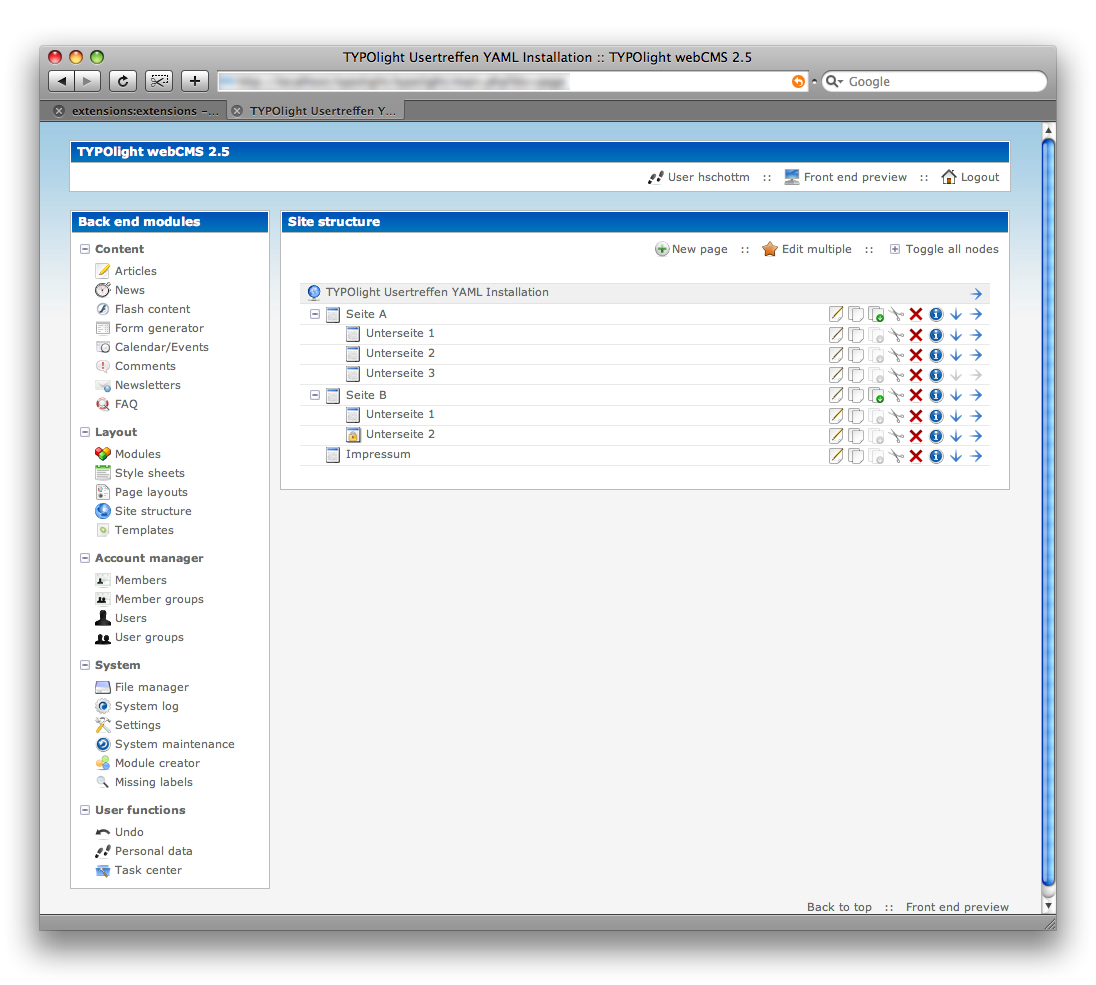Open Style sheets in the Layout menu
Image resolution: width=1096 pixels, height=985 pixels.
(x=149, y=473)
